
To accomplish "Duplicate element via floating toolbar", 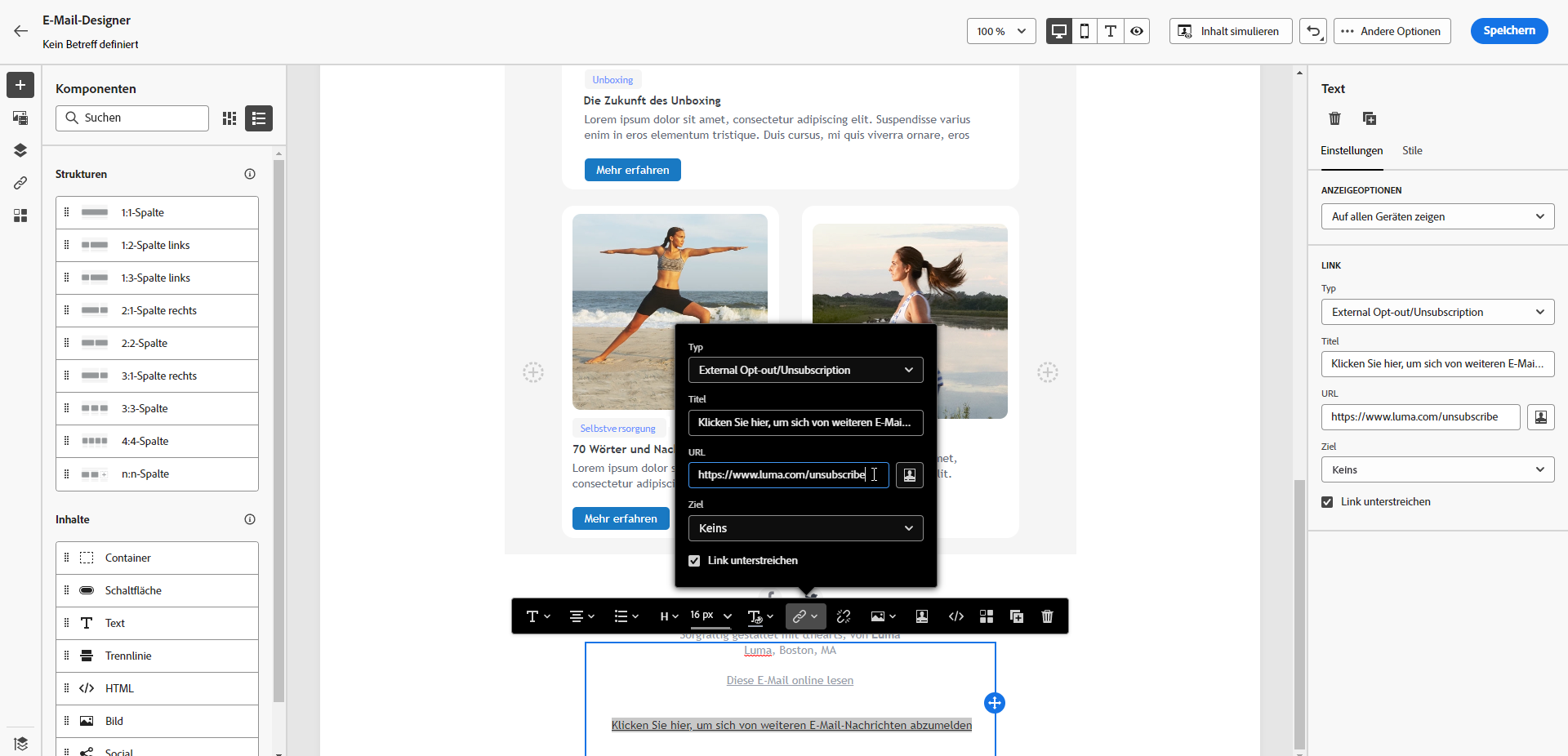I will (x=1017, y=616).
